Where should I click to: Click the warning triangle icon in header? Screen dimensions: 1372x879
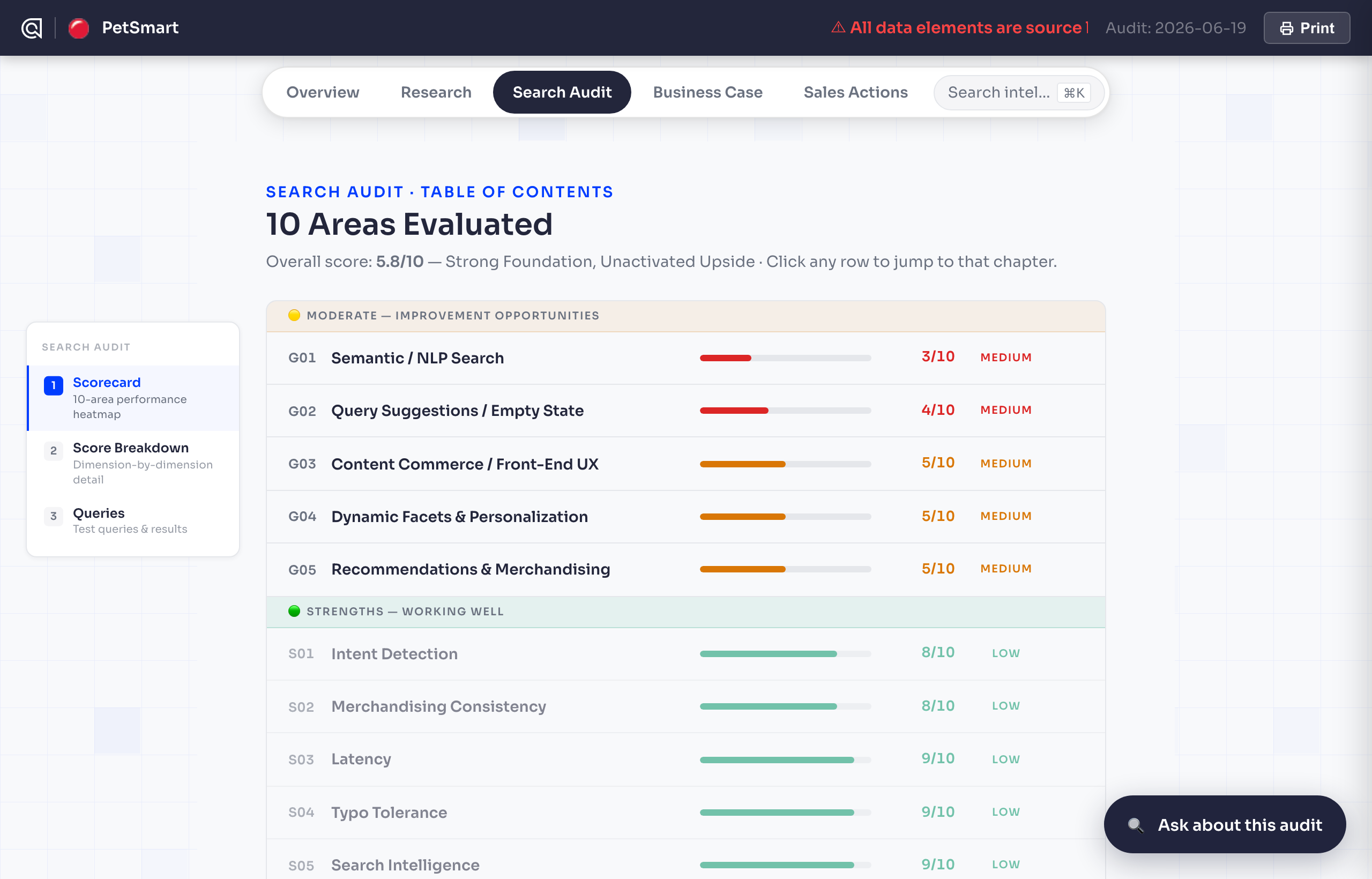(x=838, y=27)
